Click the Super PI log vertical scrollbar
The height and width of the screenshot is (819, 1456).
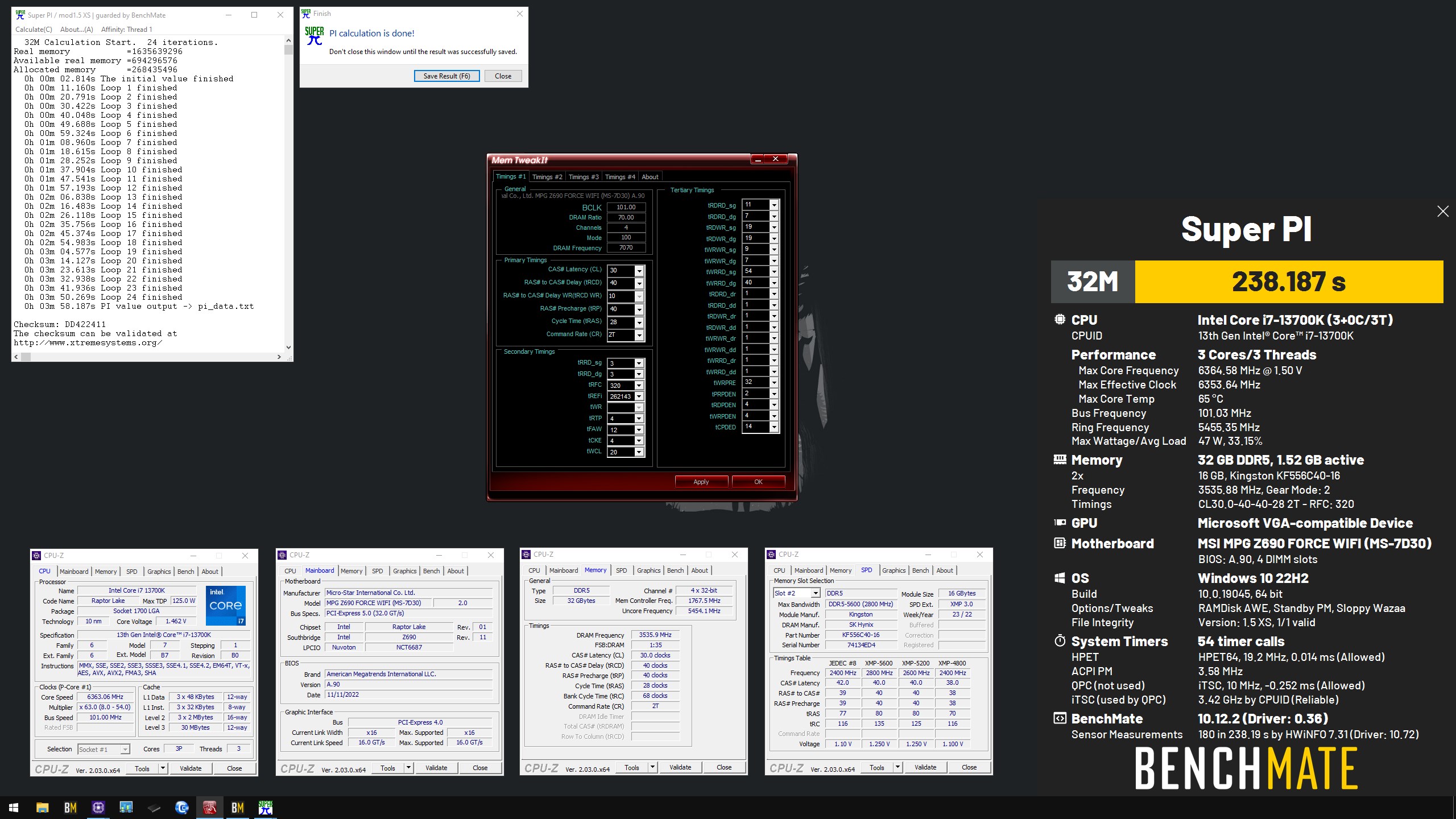tap(288, 193)
